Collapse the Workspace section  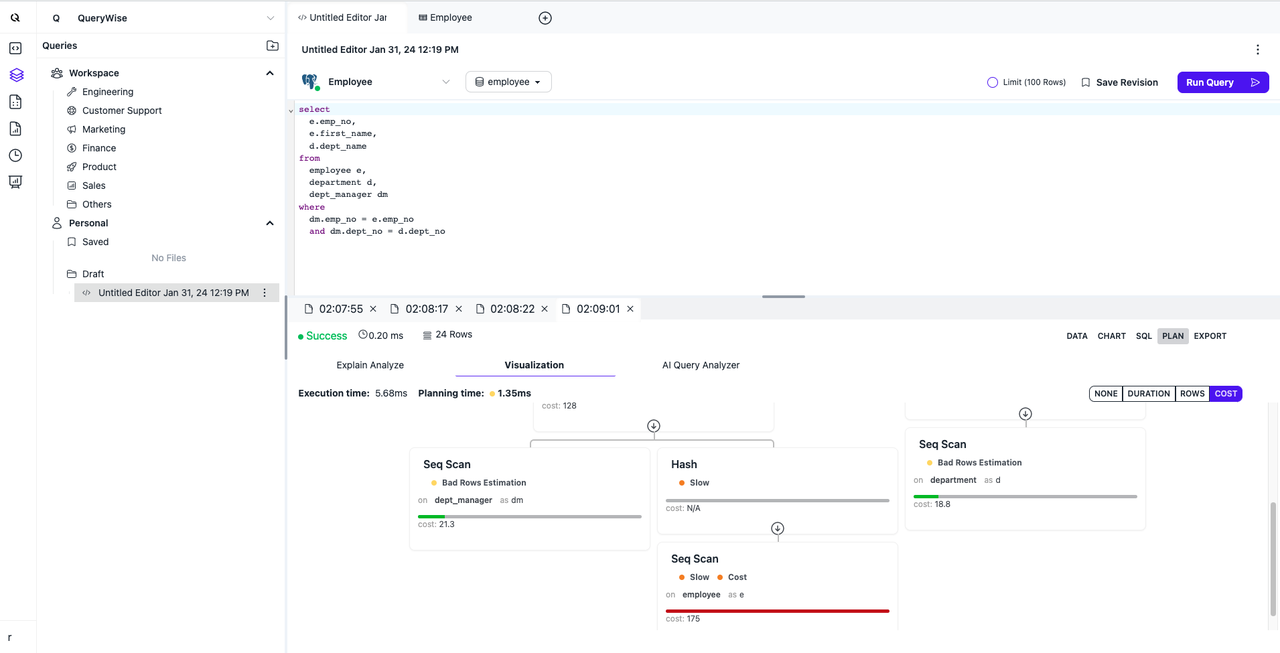(270, 73)
